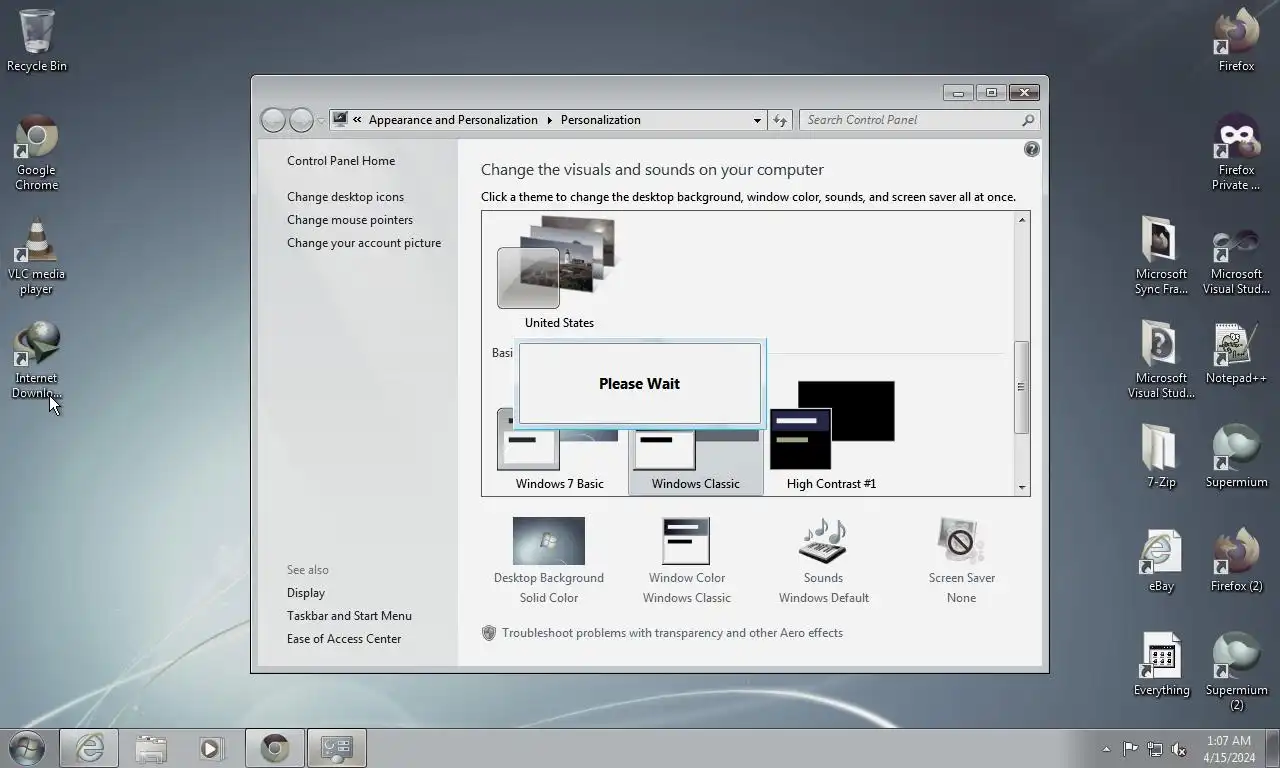The width and height of the screenshot is (1280, 768).
Task: Open Screen Saver settings
Action: (961, 561)
